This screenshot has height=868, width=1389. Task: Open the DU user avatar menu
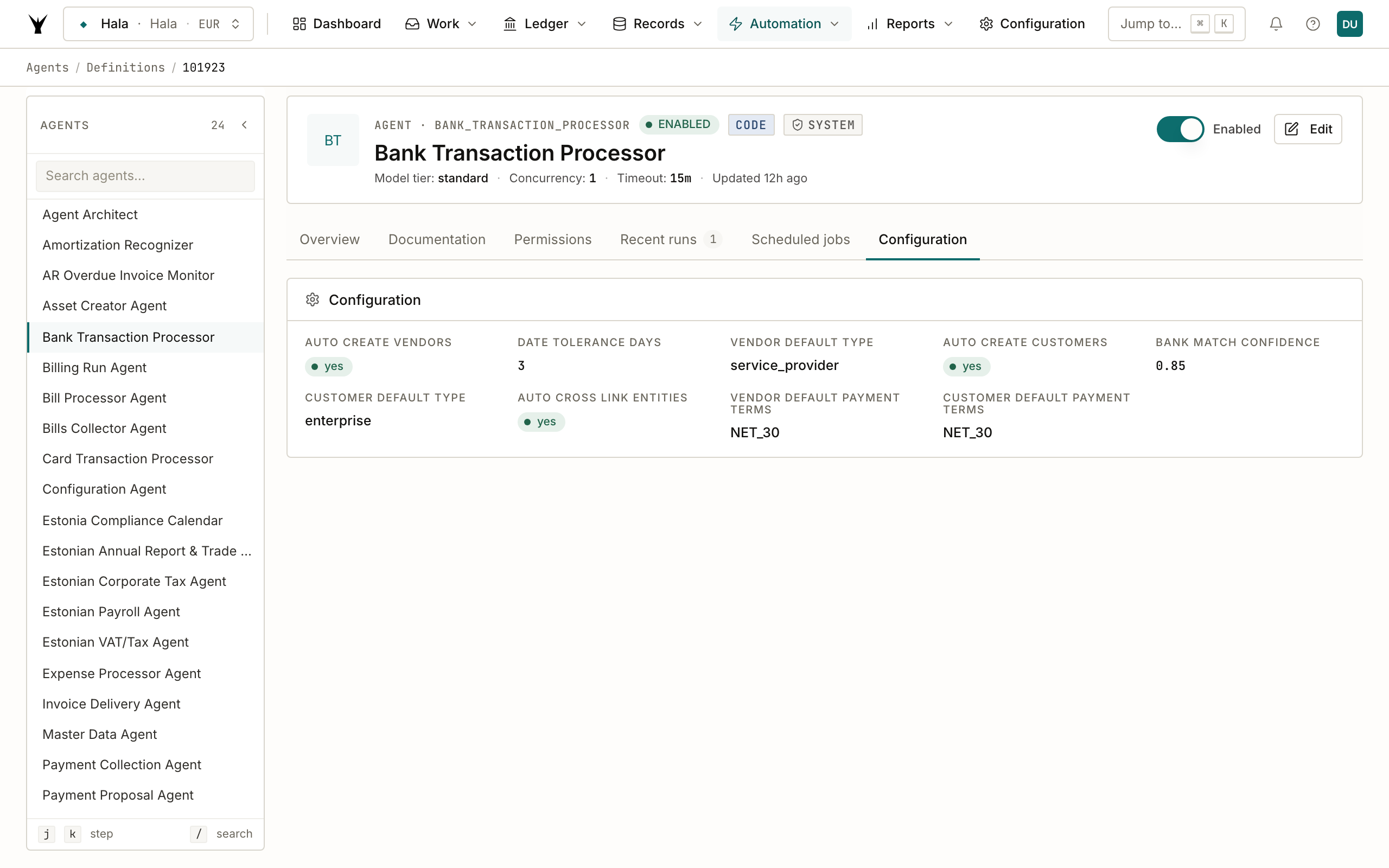[1349, 23]
